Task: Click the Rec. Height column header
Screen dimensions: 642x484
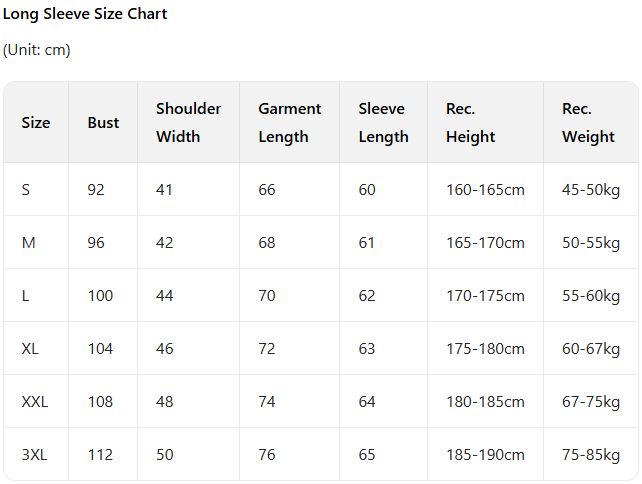Action: (471, 123)
